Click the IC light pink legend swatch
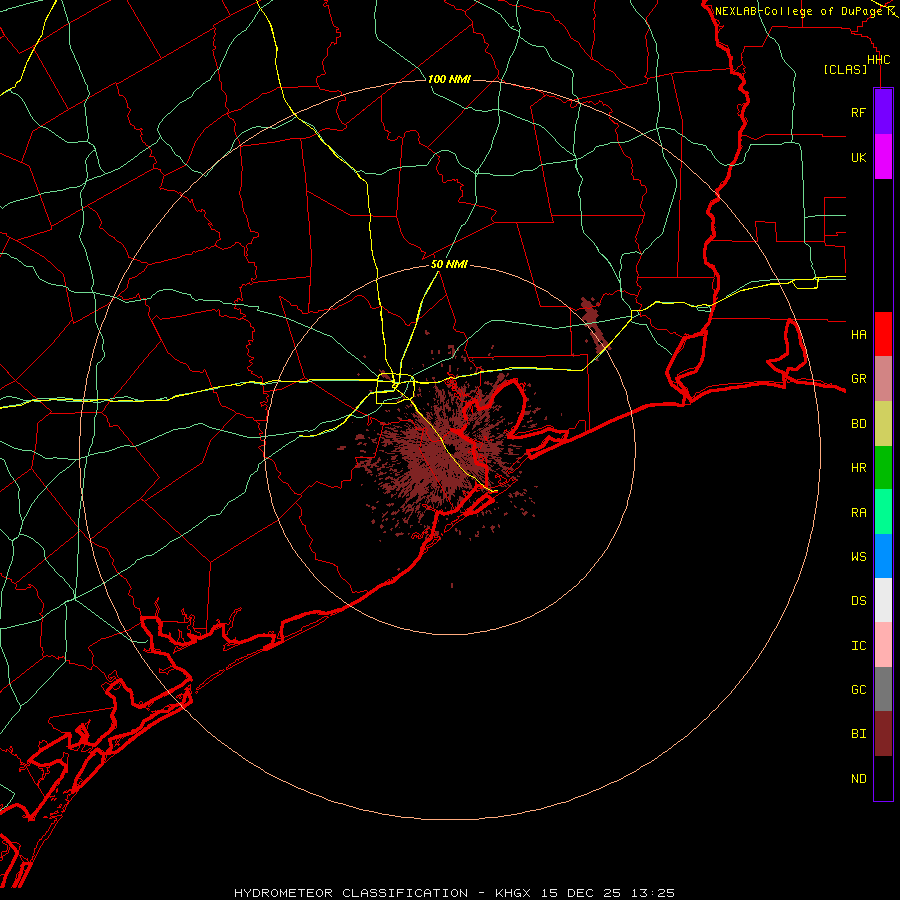Screen dimensions: 900x900 pos(883,645)
